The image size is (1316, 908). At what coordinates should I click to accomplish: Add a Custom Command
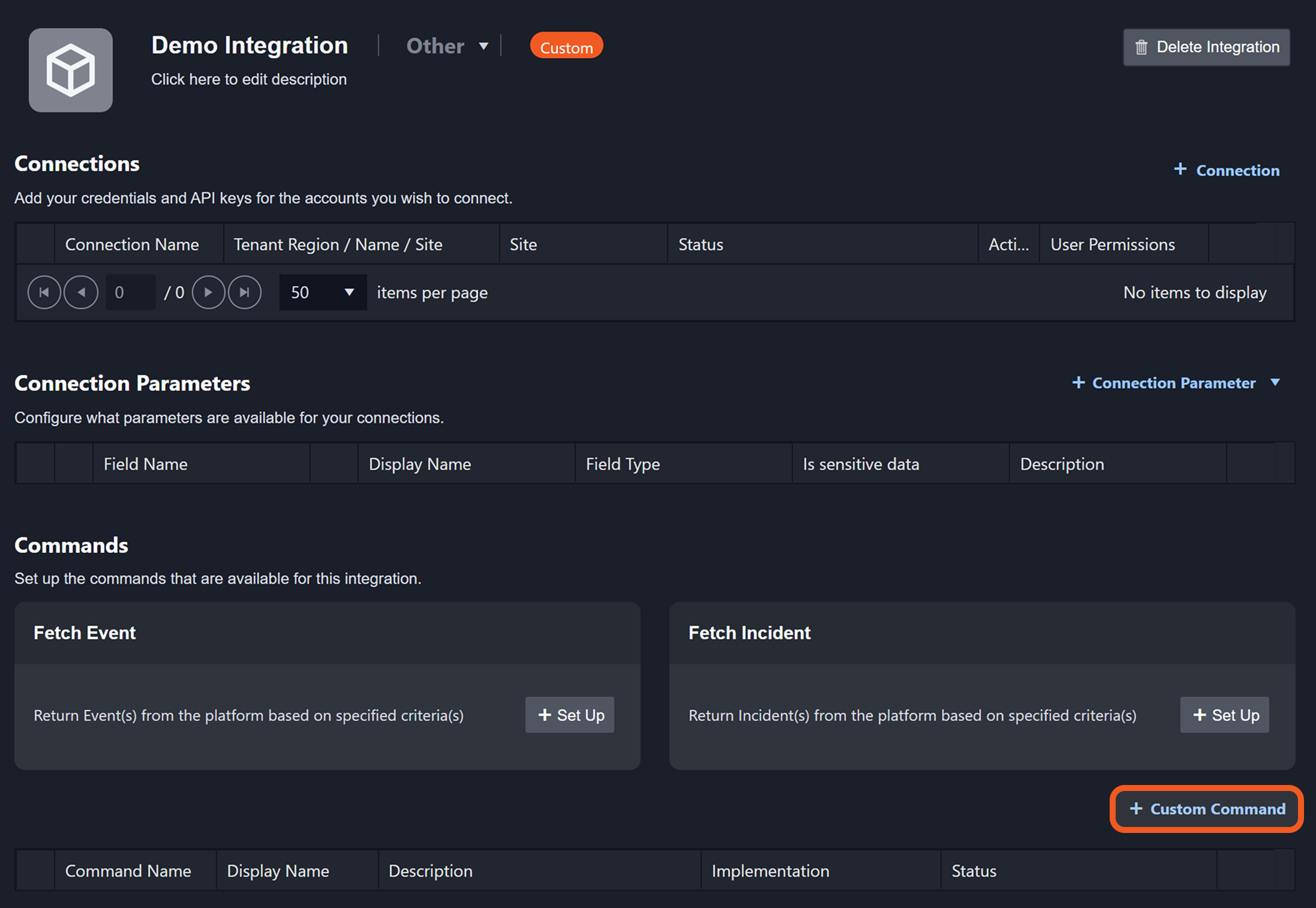[1207, 809]
